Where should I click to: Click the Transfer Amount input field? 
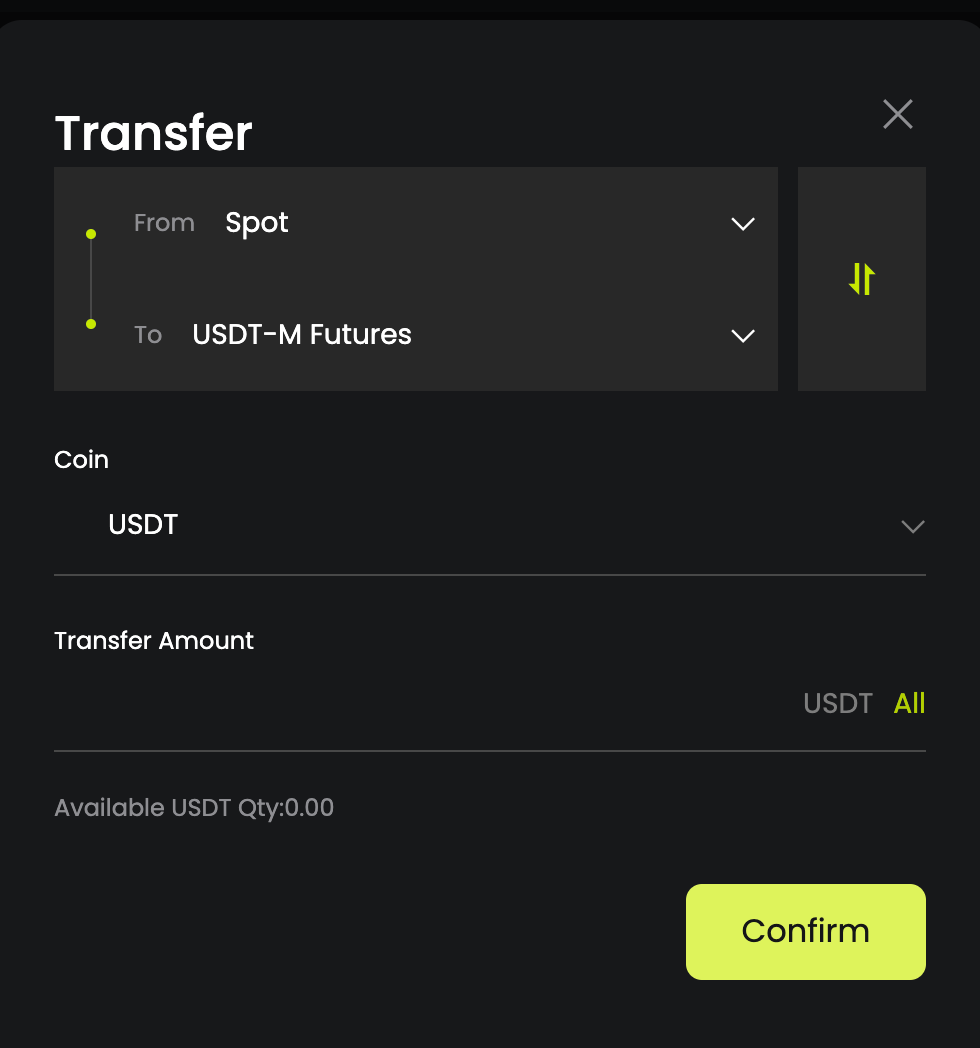point(420,704)
